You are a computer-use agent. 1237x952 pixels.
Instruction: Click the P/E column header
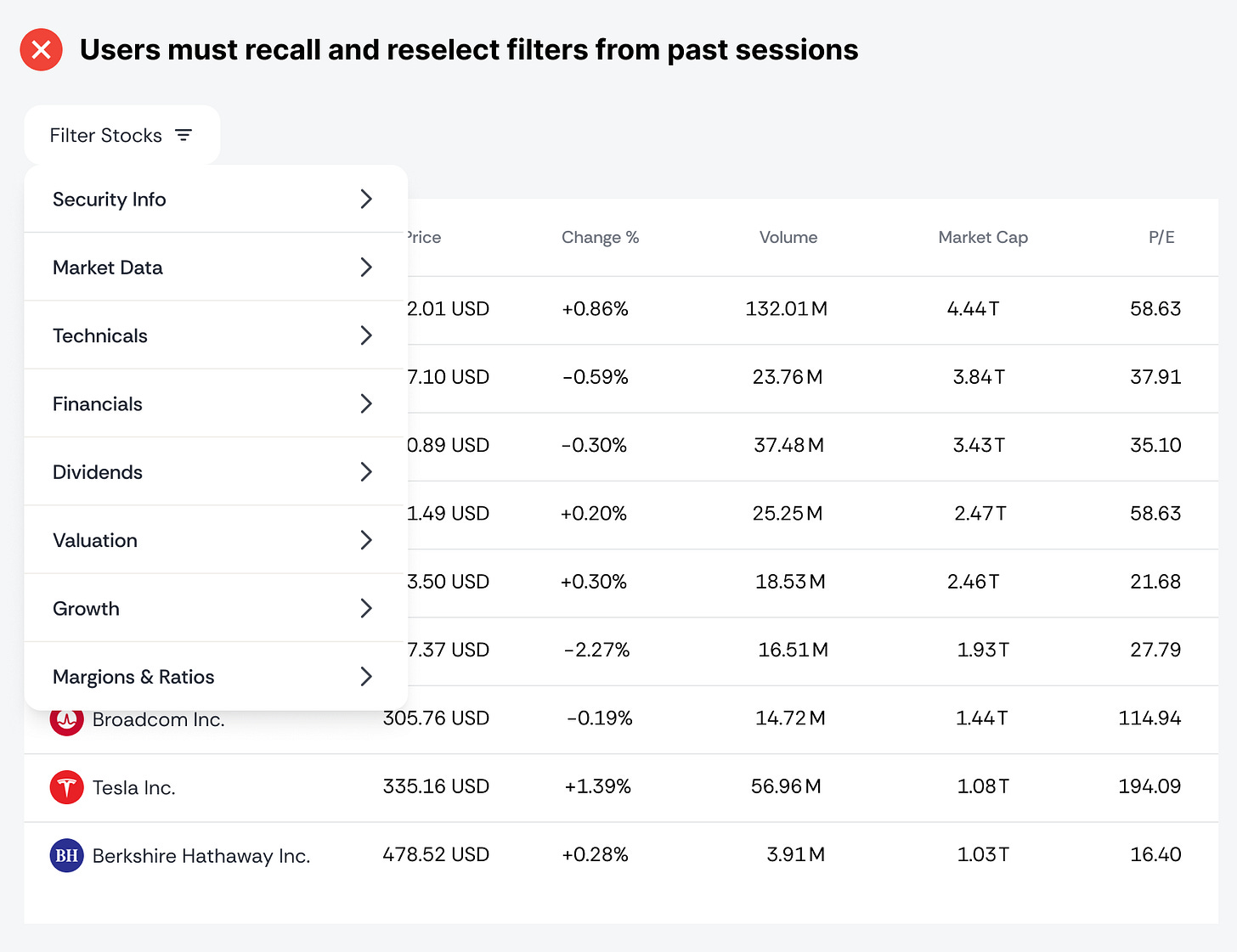(x=1161, y=238)
